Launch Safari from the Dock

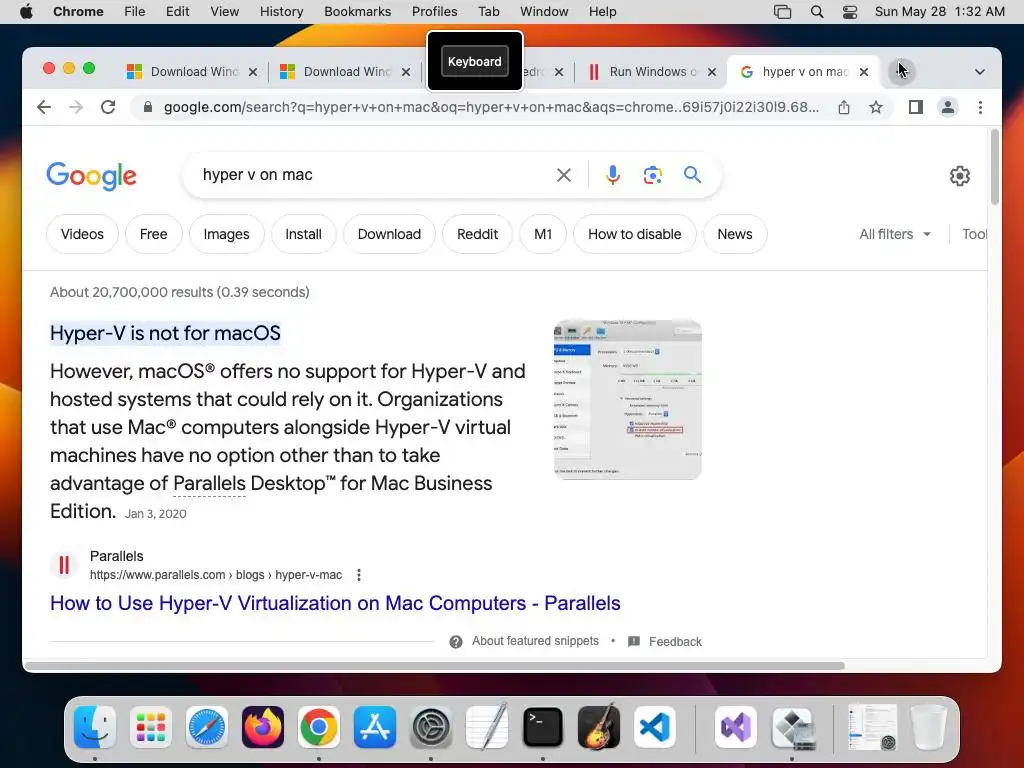[x=207, y=727]
